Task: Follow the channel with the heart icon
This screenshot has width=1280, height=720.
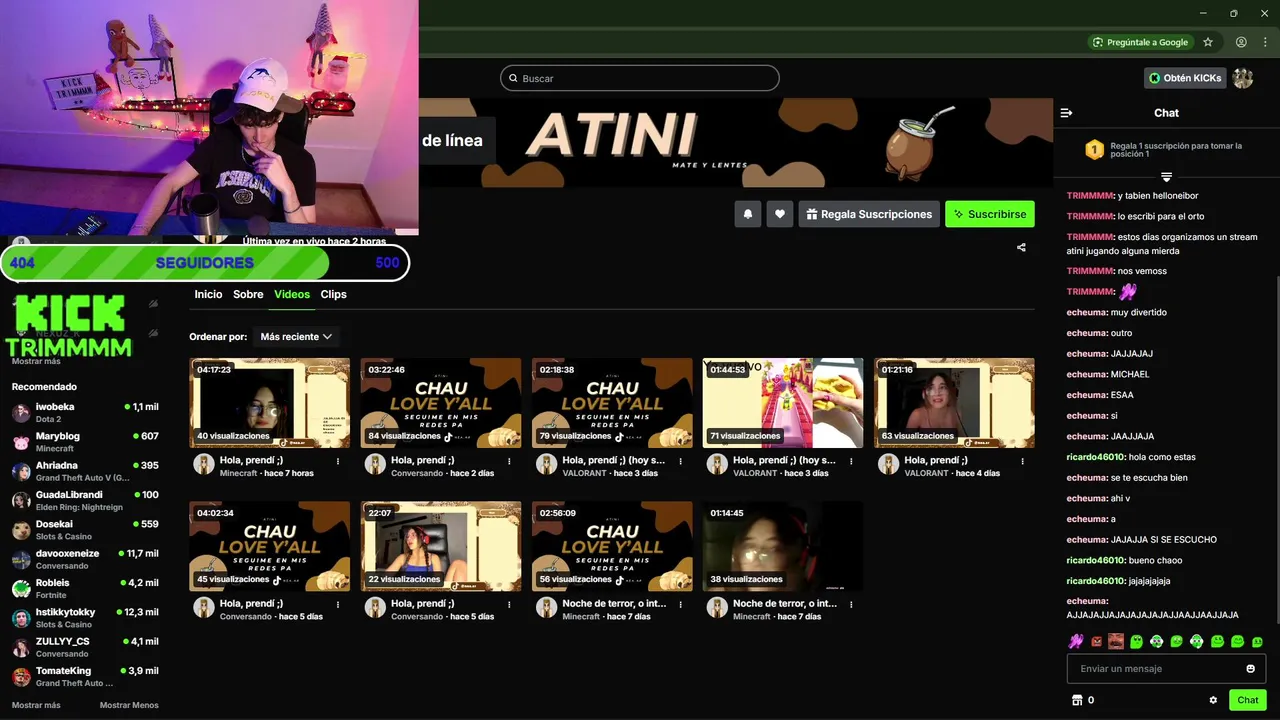Action: pos(780,214)
